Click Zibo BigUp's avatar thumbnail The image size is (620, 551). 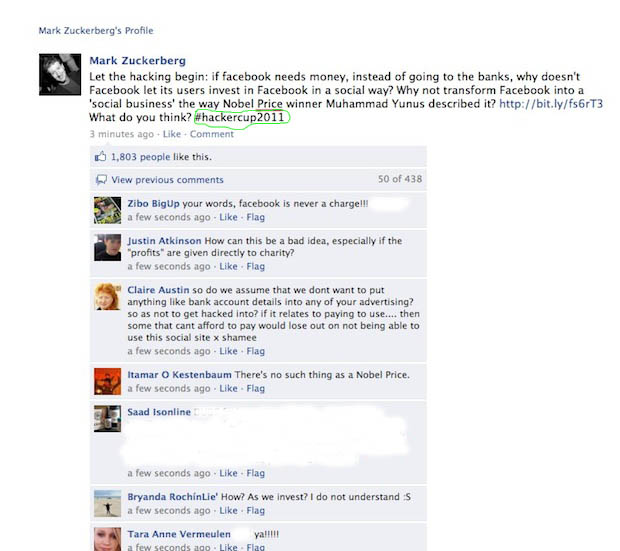click(108, 210)
